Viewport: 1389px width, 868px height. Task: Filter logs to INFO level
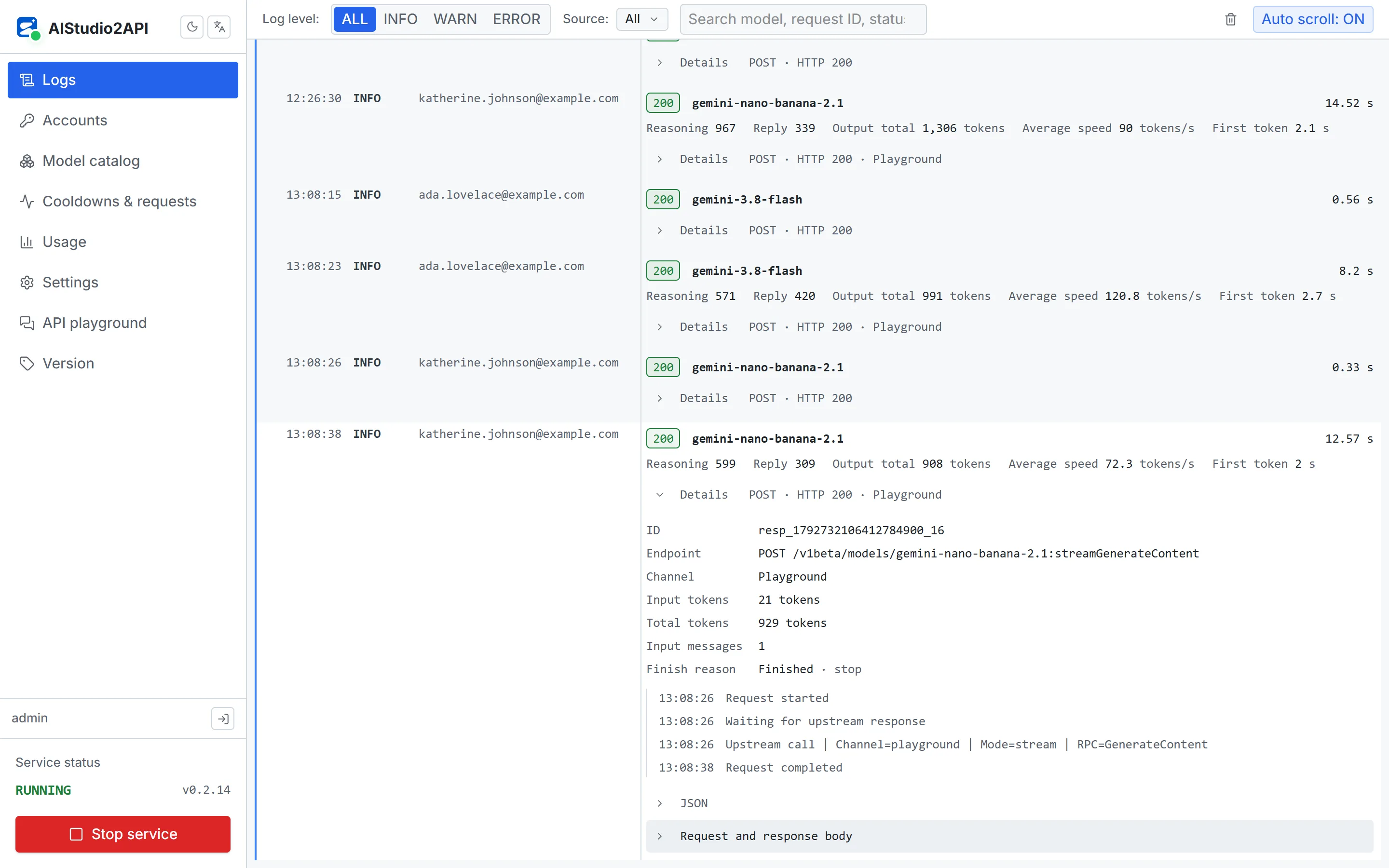pos(400,19)
